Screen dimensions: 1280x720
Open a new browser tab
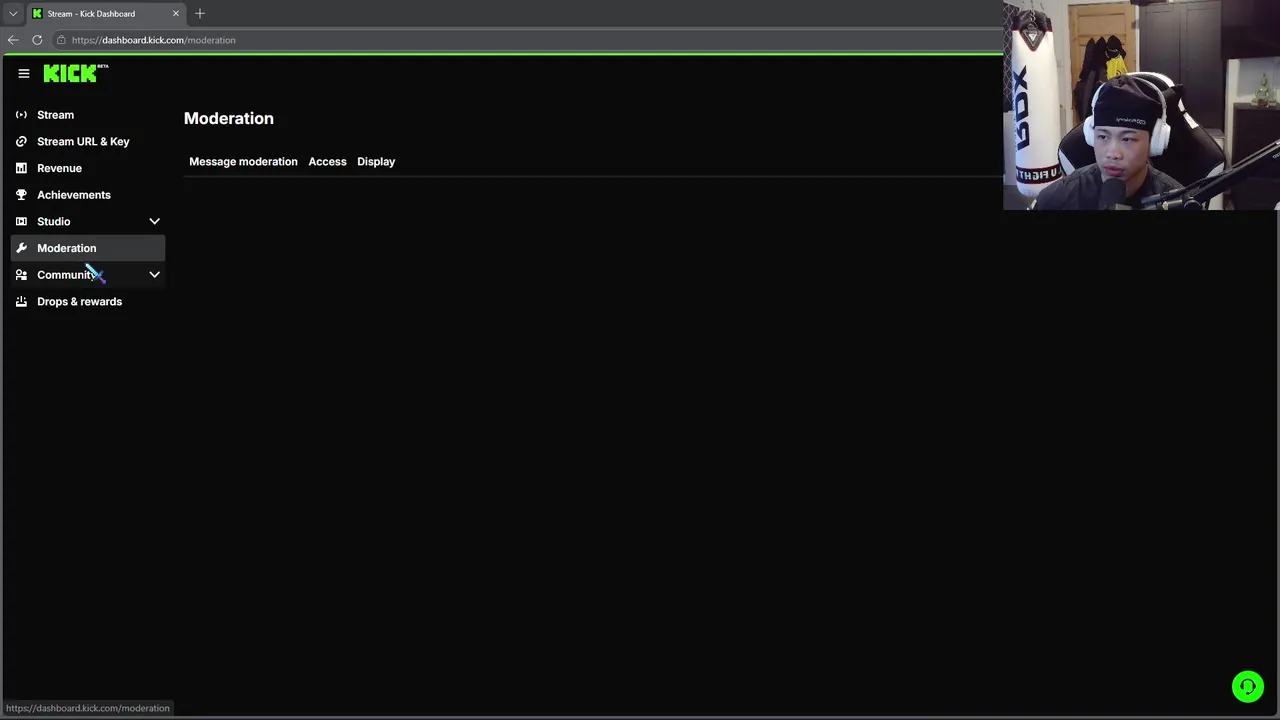tap(200, 13)
